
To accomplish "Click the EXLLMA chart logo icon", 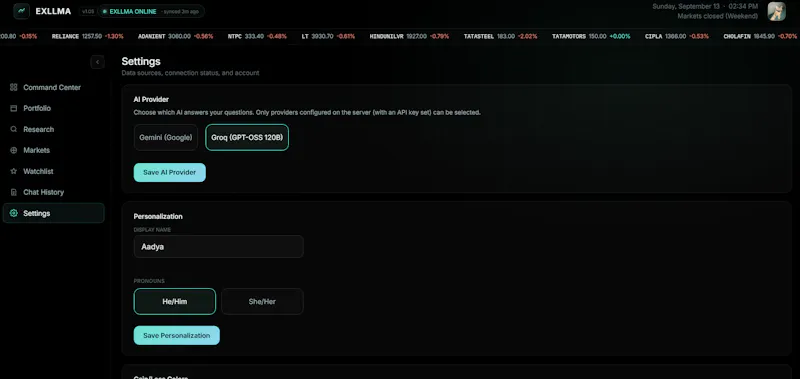I will tap(21, 11).
